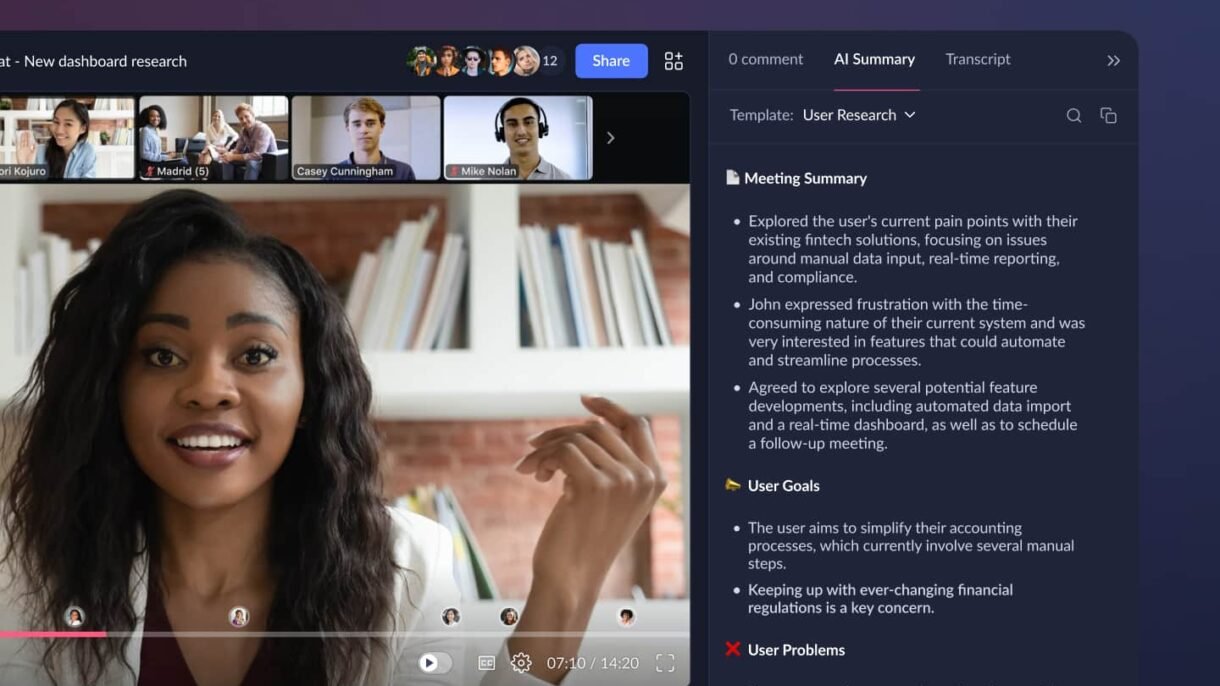The height and width of the screenshot is (686, 1220).
Task: Click the bullet starting "John expressed frustration"
Action: click(917, 332)
